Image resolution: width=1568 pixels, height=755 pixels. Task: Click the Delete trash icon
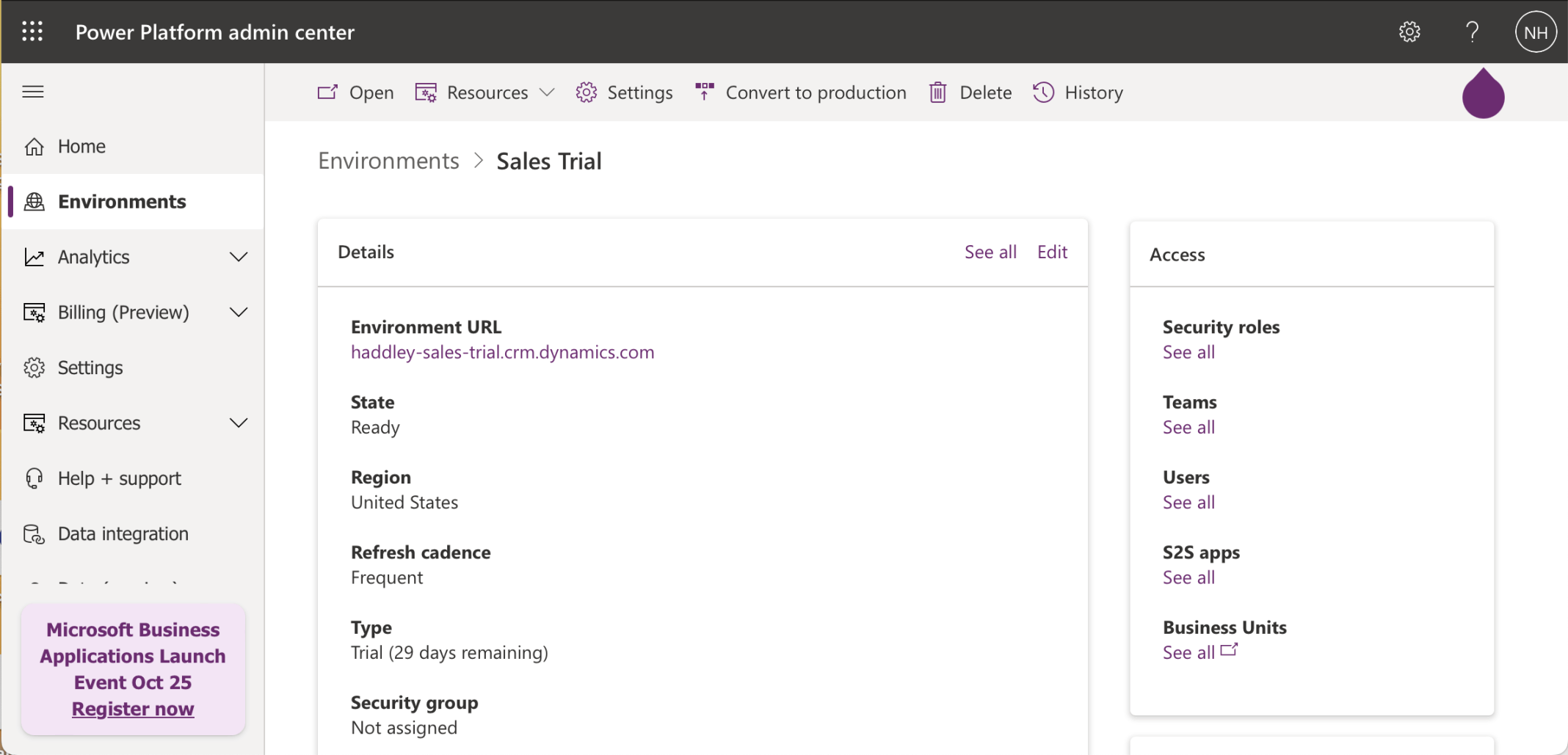937,92
